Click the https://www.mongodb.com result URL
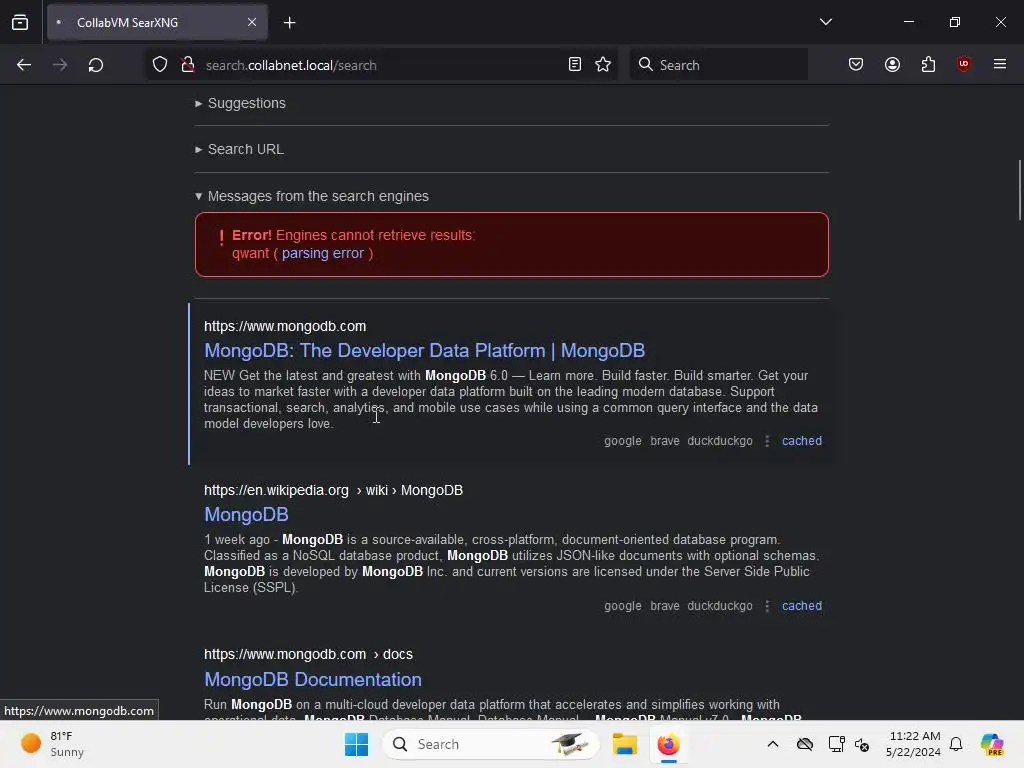The width and height of the screenshot is (1024, 768). [285, 326]
